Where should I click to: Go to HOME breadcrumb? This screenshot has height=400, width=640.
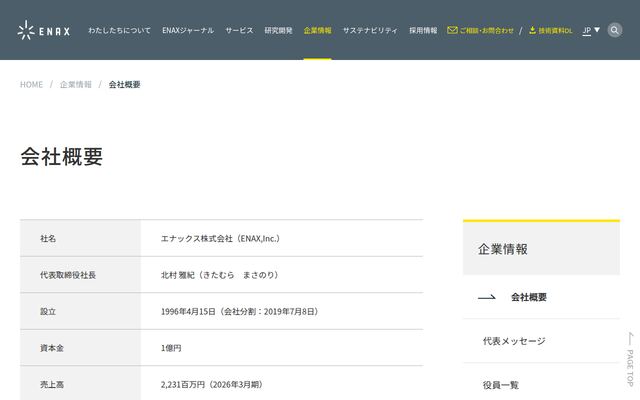[31, 84]
